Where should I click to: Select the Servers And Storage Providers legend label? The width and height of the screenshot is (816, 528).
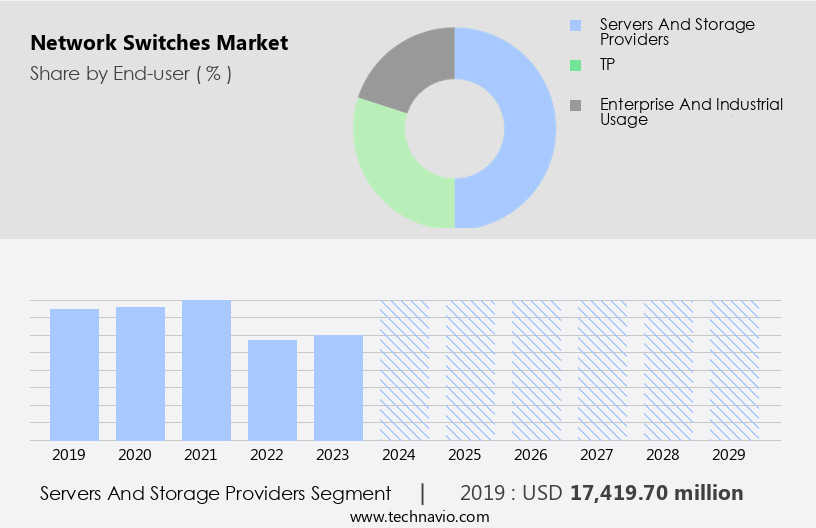tap(677, 32)
